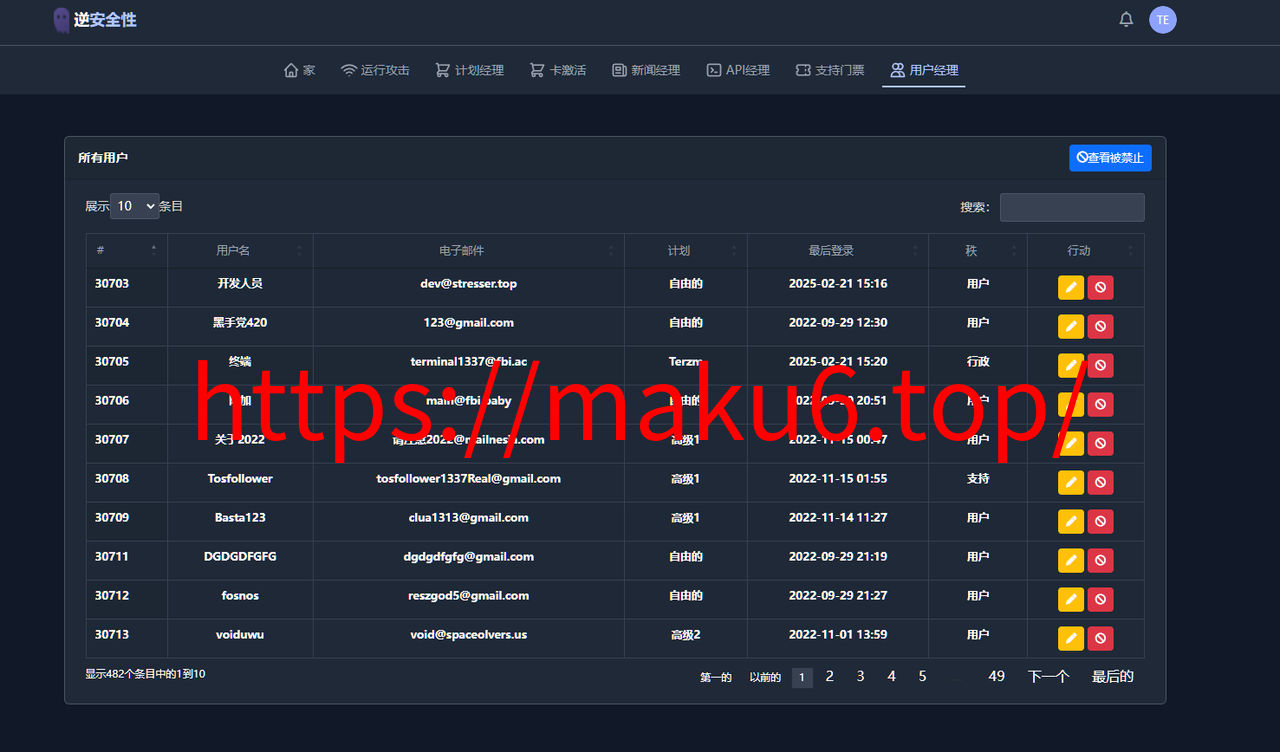The height and width of the screenshot is (752, 1280).
Task: Click the 查看被禁止 button
Action: click(x=1110, y=158)
